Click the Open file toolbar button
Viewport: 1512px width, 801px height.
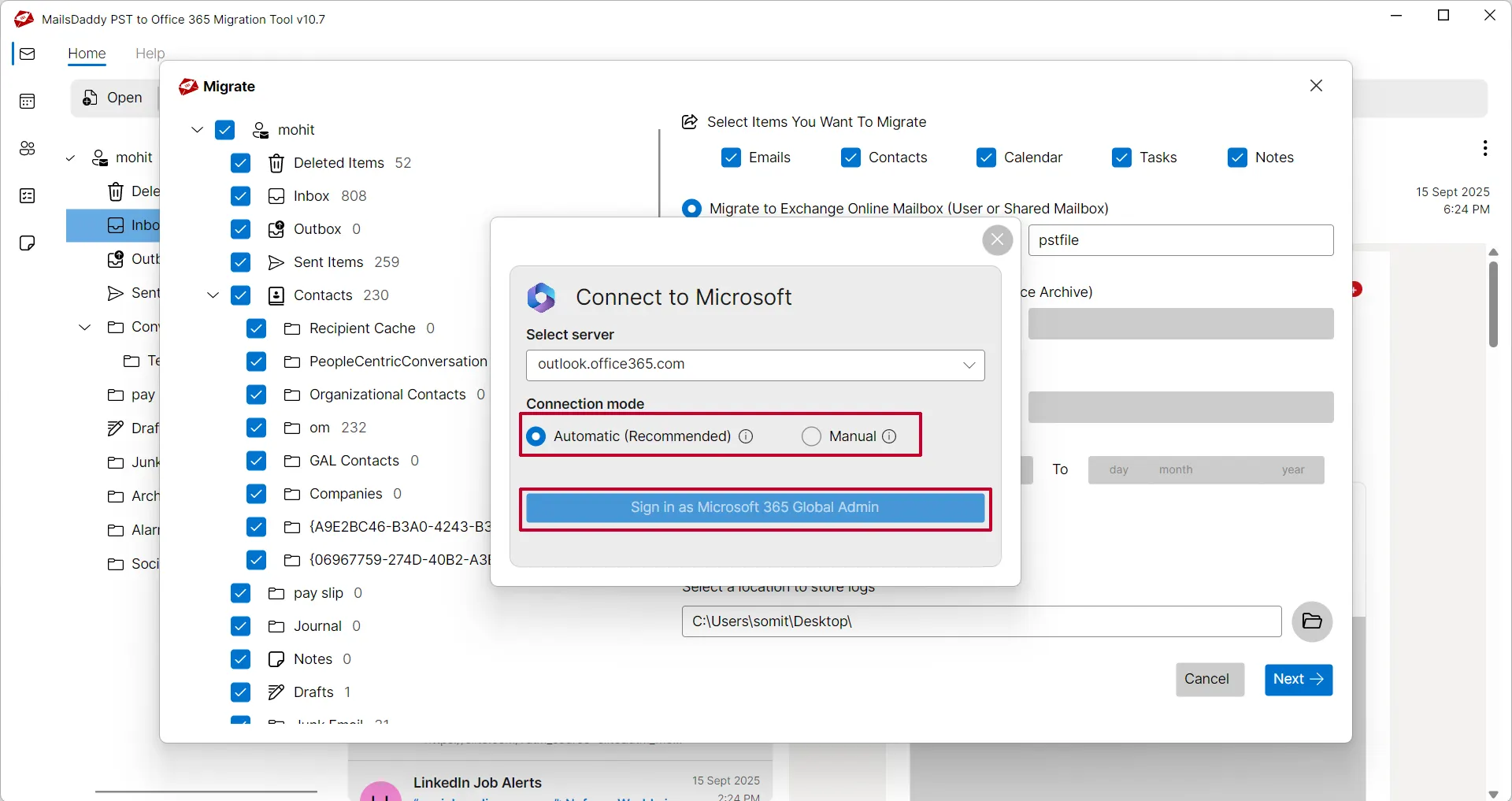113,98
